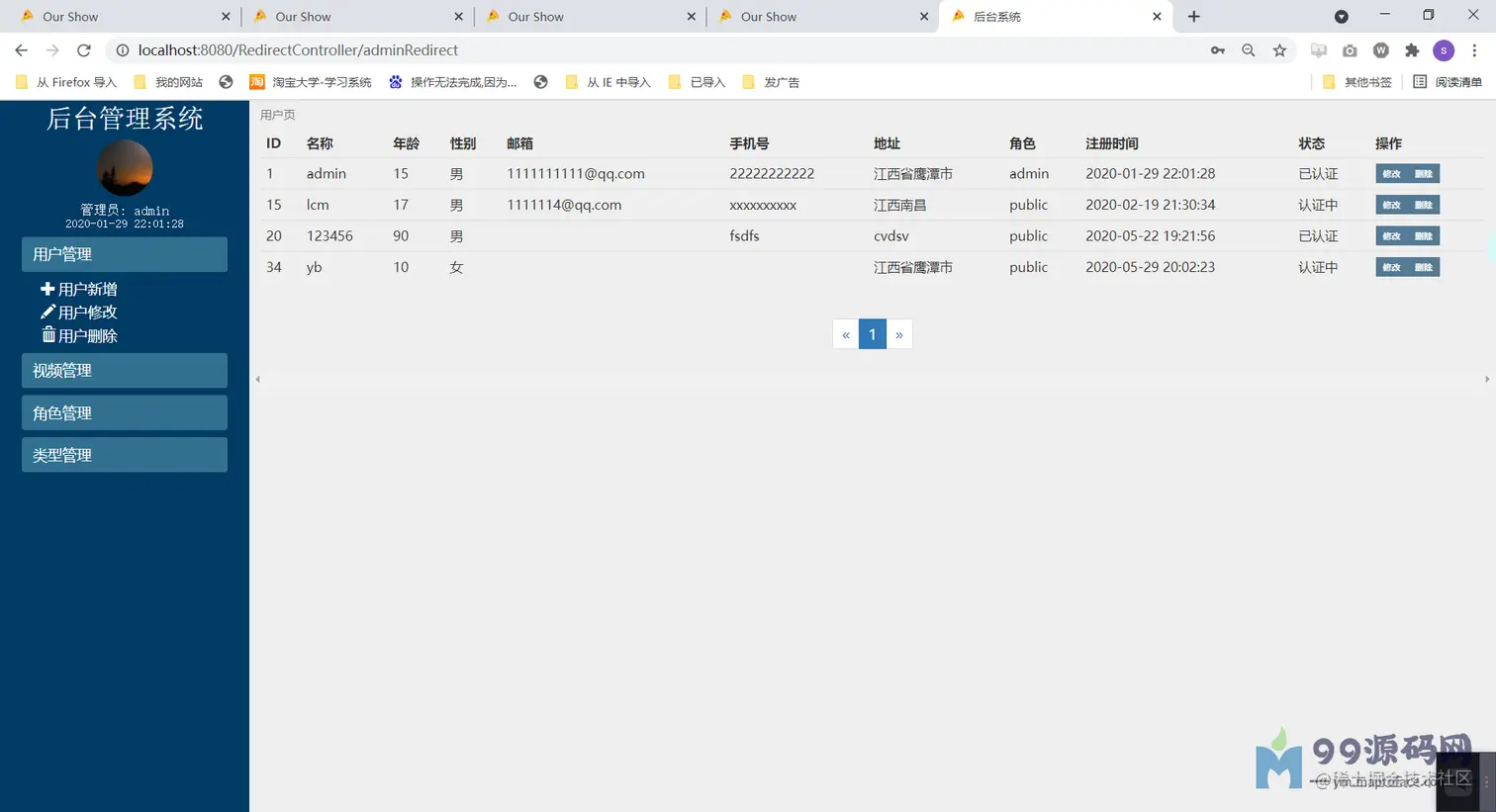Open the zoom magnifier in address bar
This screenshot has height=812, width=1496.
(1249, 50)
